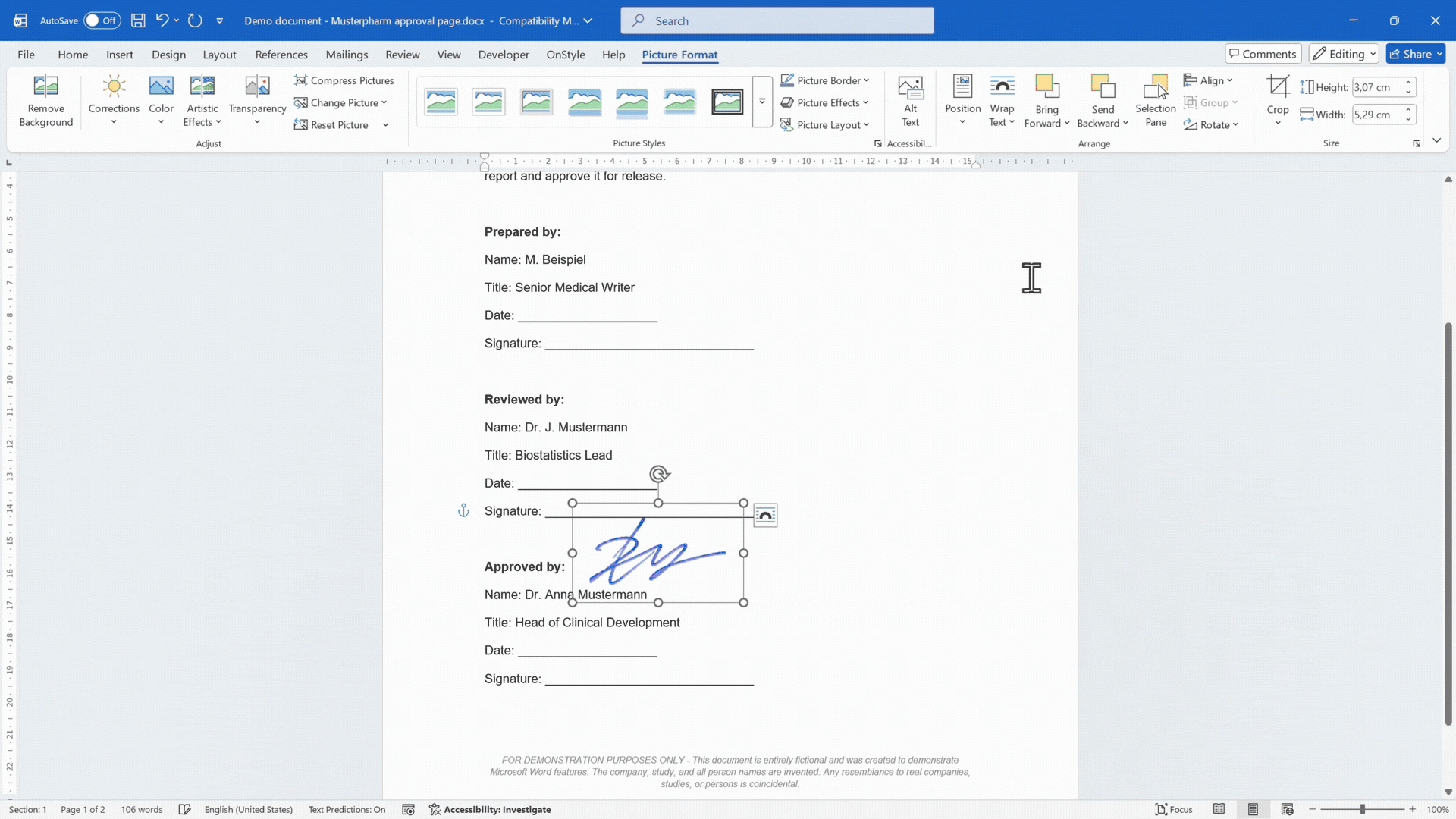Click Text Predictions: On in status bar

[347, 809]
